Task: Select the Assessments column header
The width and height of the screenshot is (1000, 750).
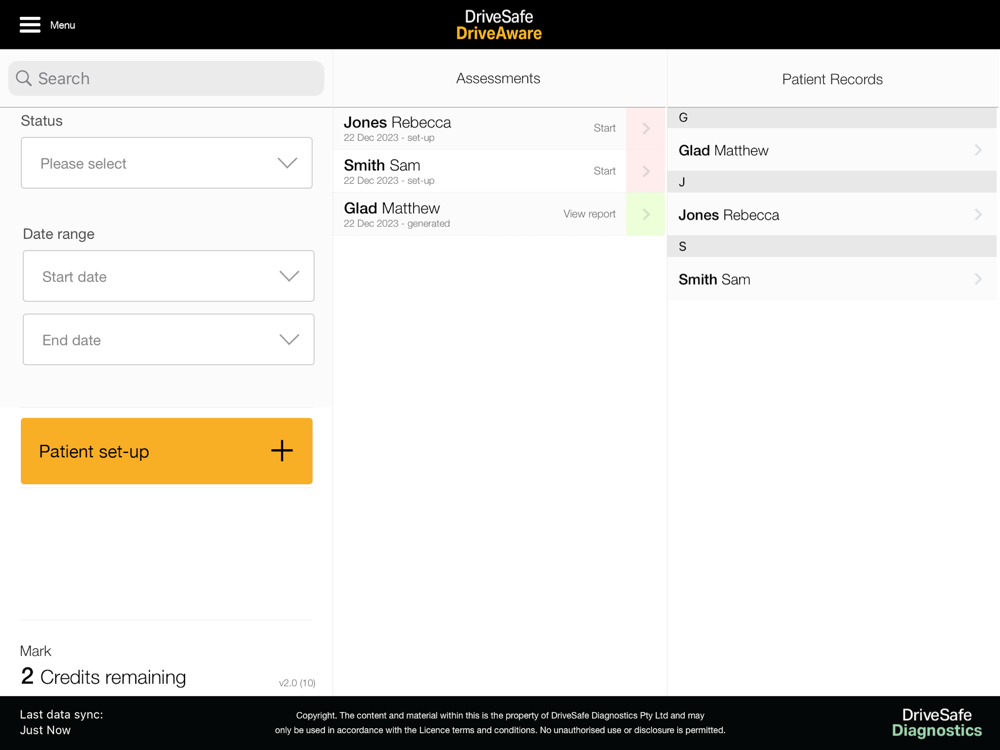Action: [x=498, y=78]
